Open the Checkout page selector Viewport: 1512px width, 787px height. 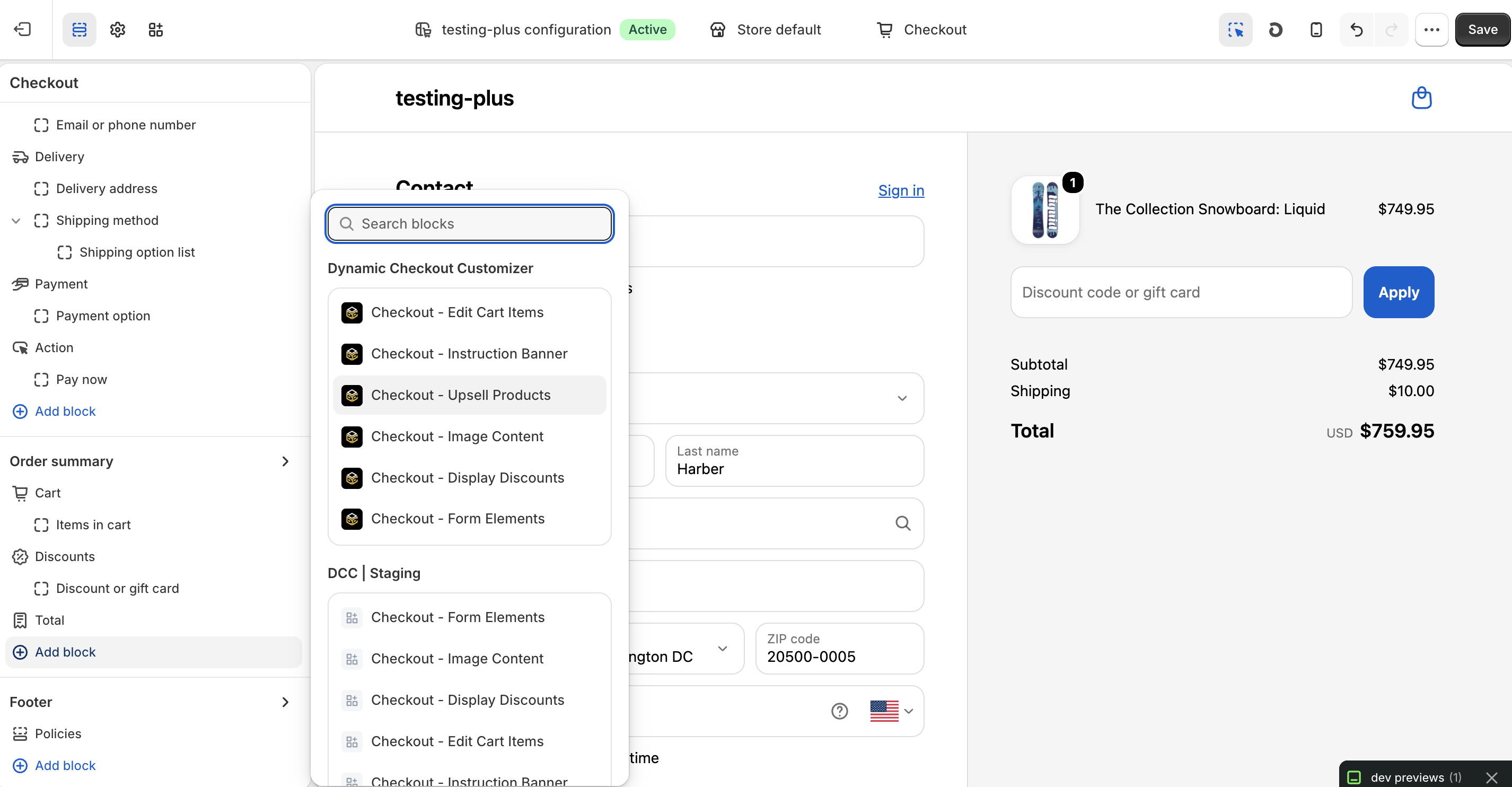921,29
